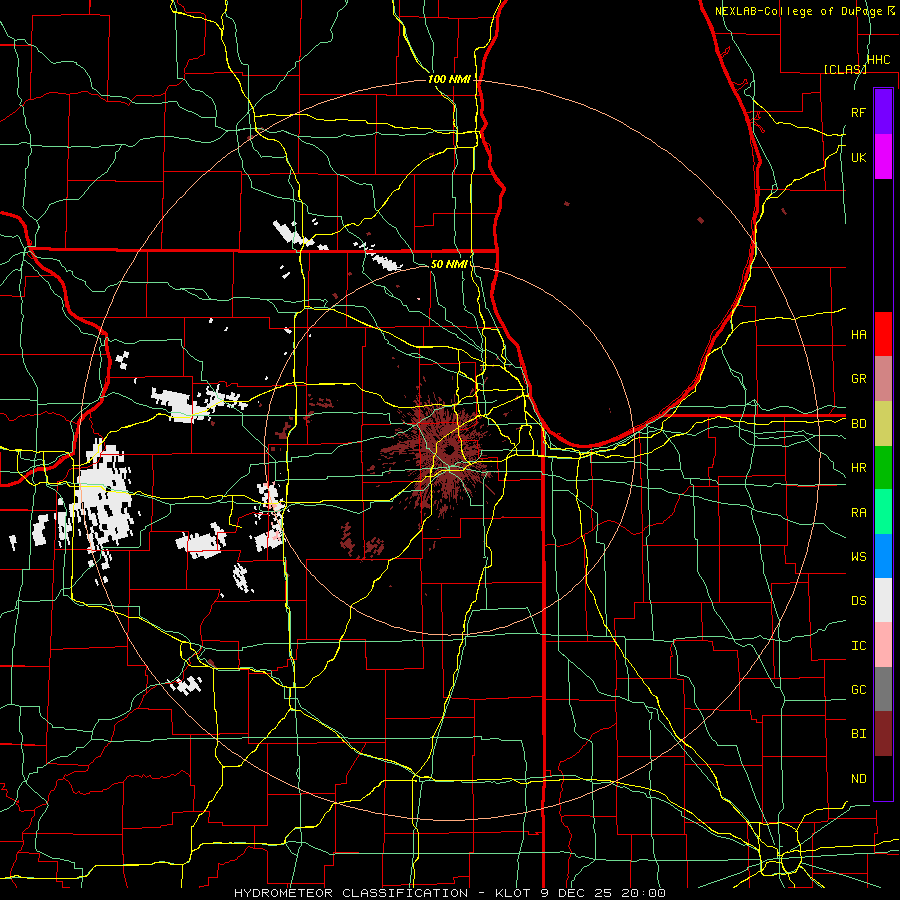Click the RA legend label

(859, 512)
